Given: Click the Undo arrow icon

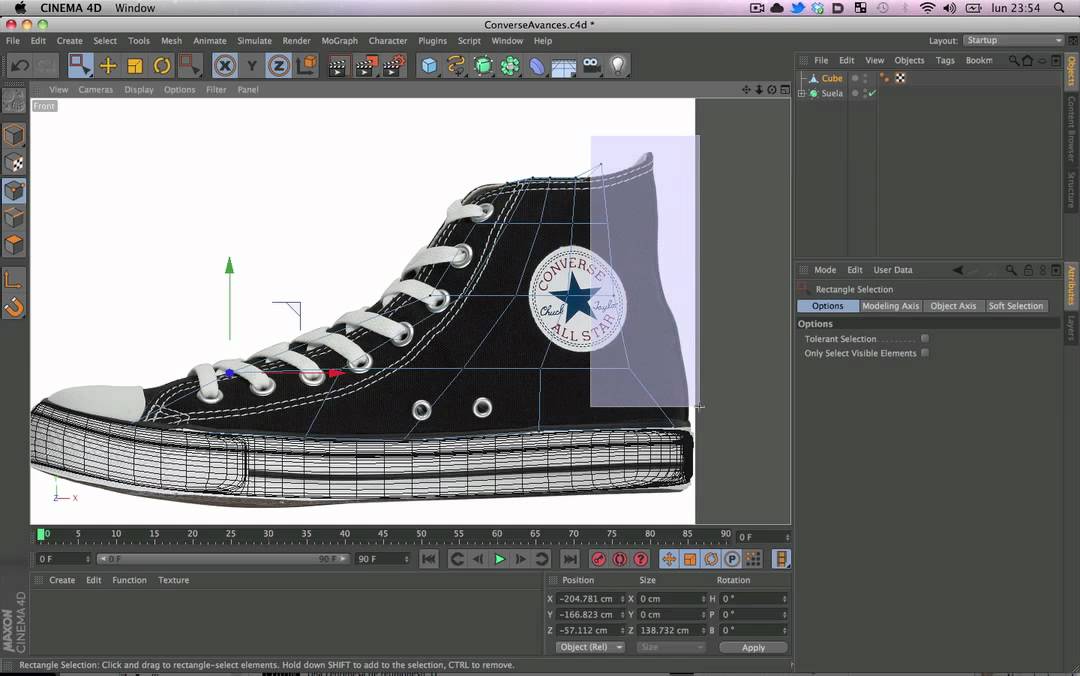Looking at the screenshot, I should [20, 66].
